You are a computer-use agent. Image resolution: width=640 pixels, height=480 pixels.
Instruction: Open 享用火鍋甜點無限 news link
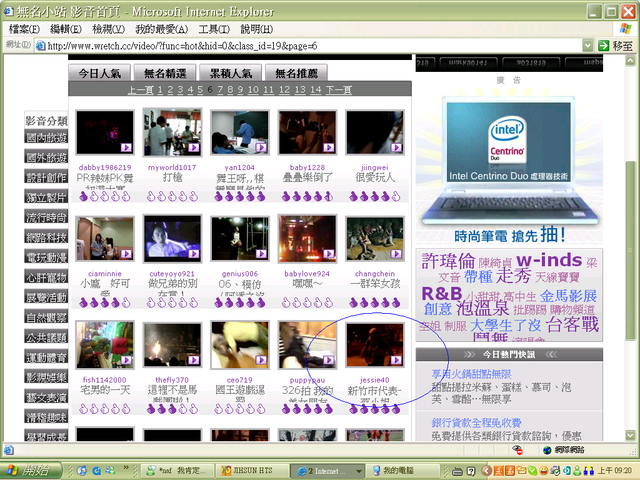[471, 374]
